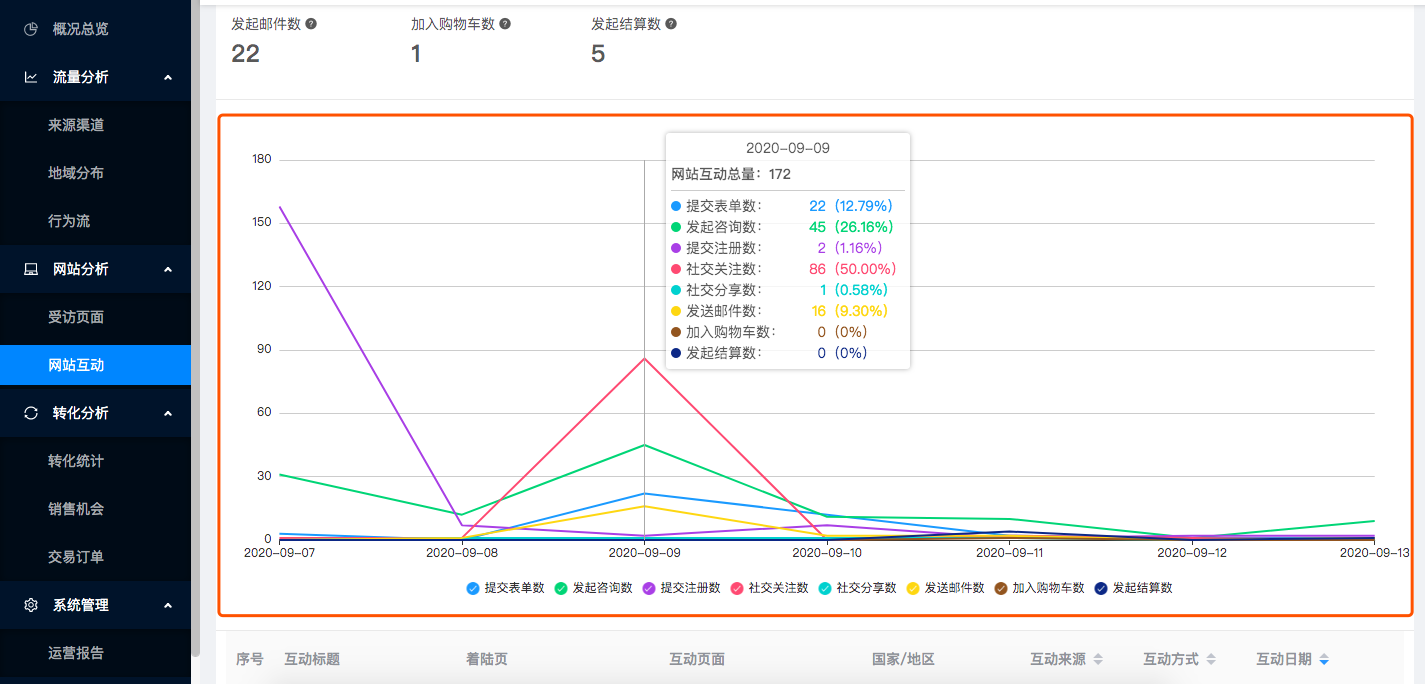1425x684 pixels.
Task: Click help icon next to 发起结算数
Action: click(x=671, y=23)
